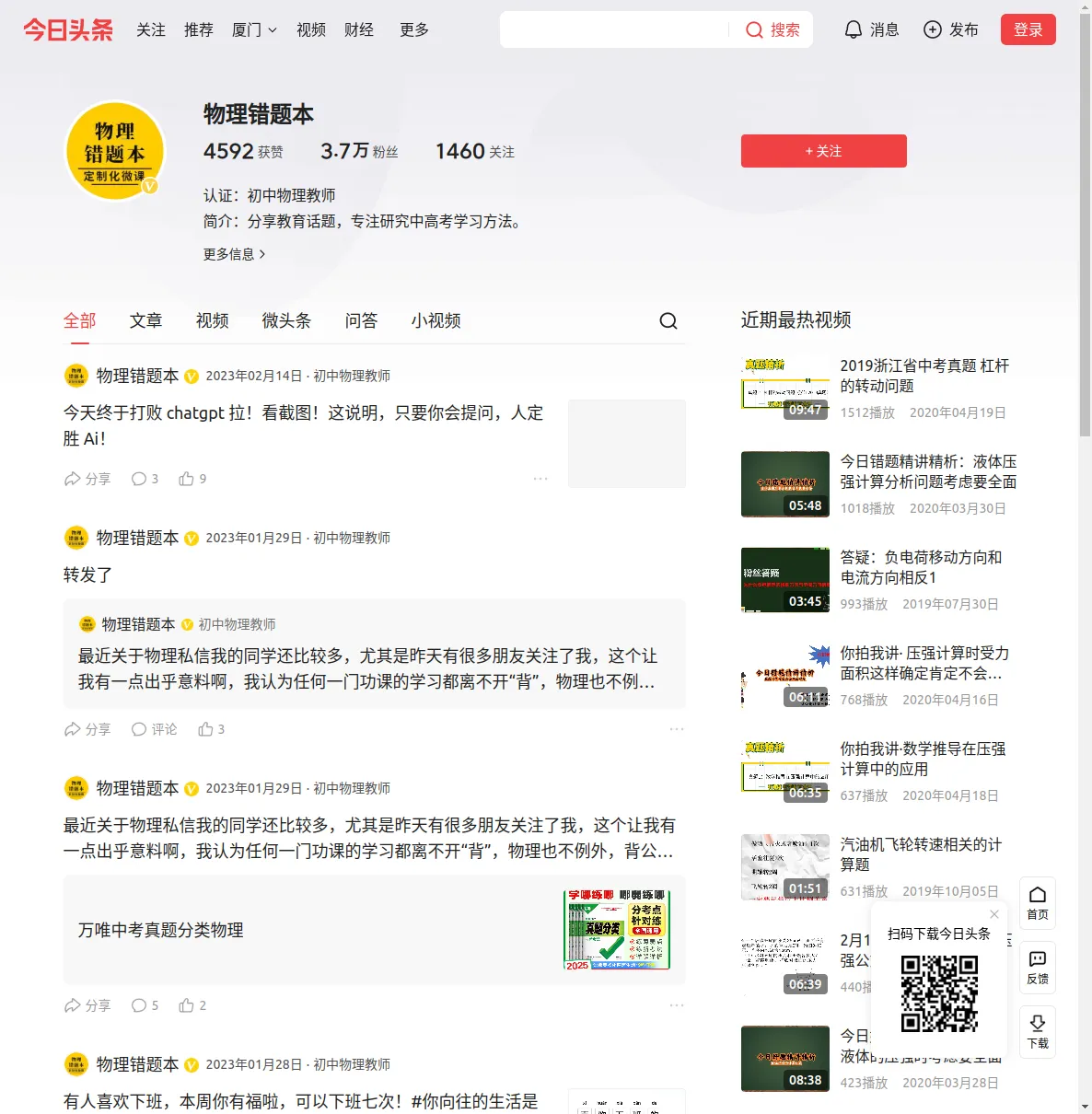This screenshot has height=1114, width=1092.
Task: Play the 05:48 液体压强 video thumbnail
Action: click(x=785, y=484)
